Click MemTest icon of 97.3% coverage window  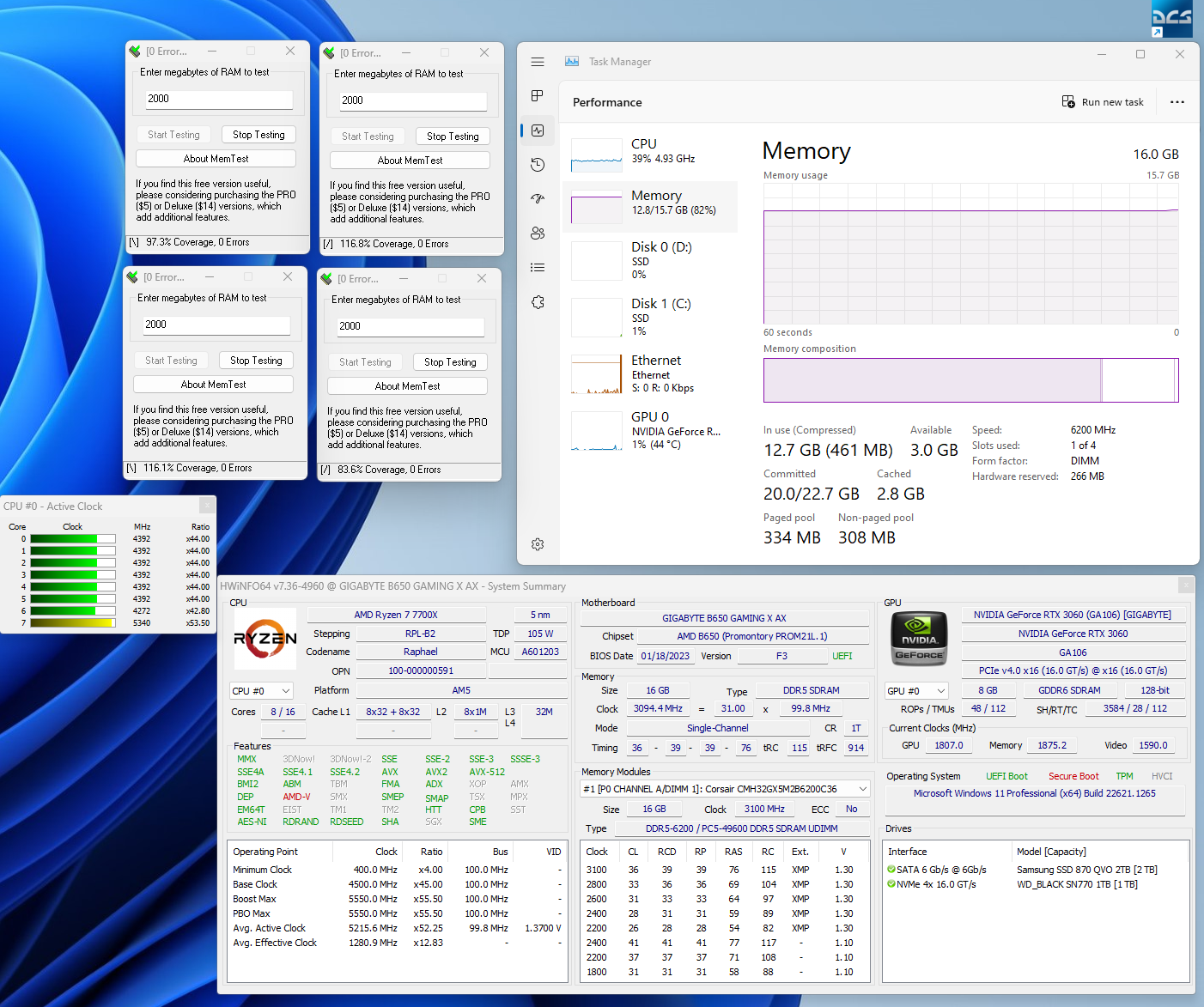[135, 52]
